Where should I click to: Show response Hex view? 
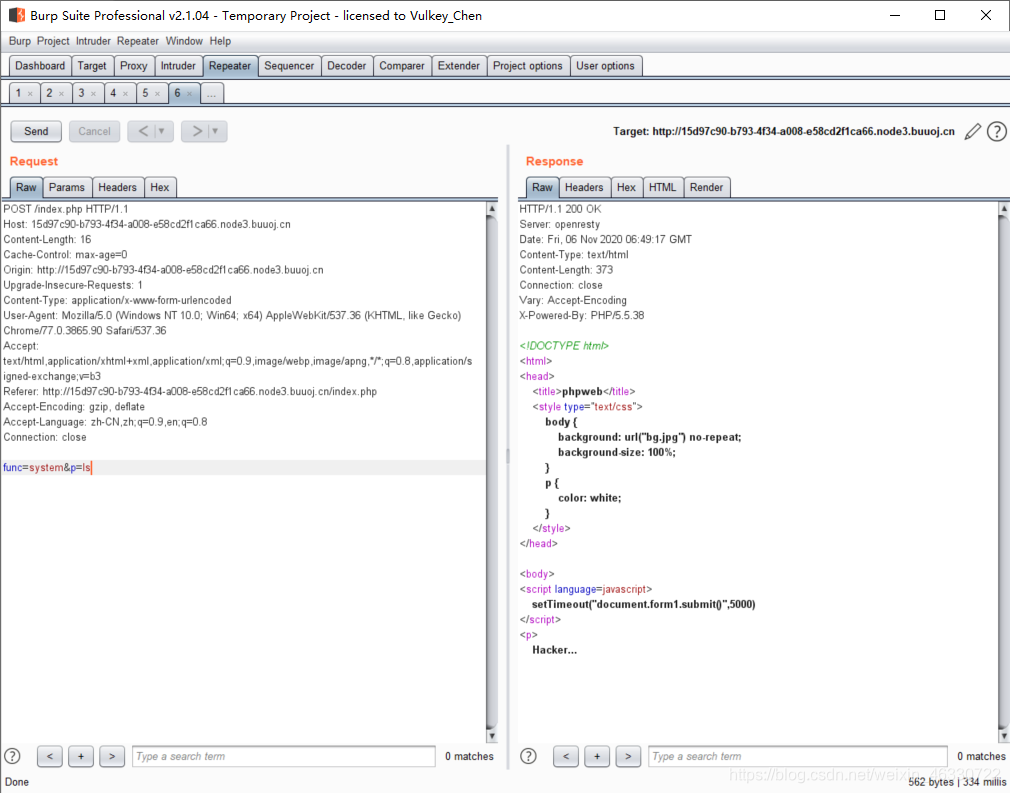click(626, 187)
